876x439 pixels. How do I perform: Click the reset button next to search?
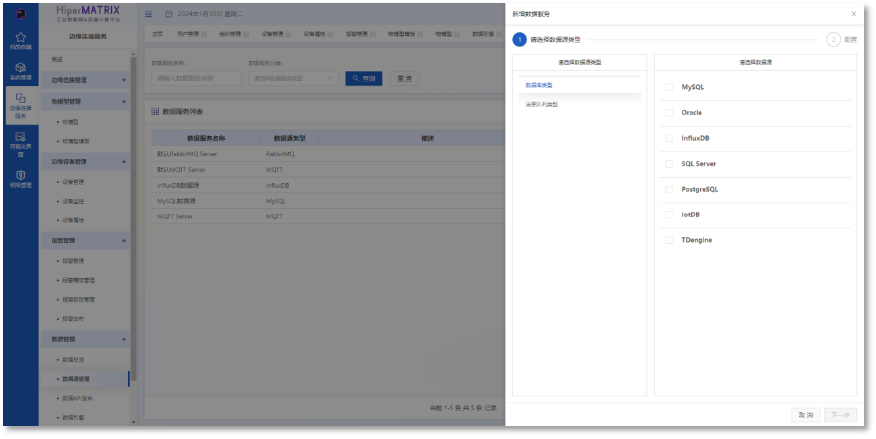click(404, 79)
